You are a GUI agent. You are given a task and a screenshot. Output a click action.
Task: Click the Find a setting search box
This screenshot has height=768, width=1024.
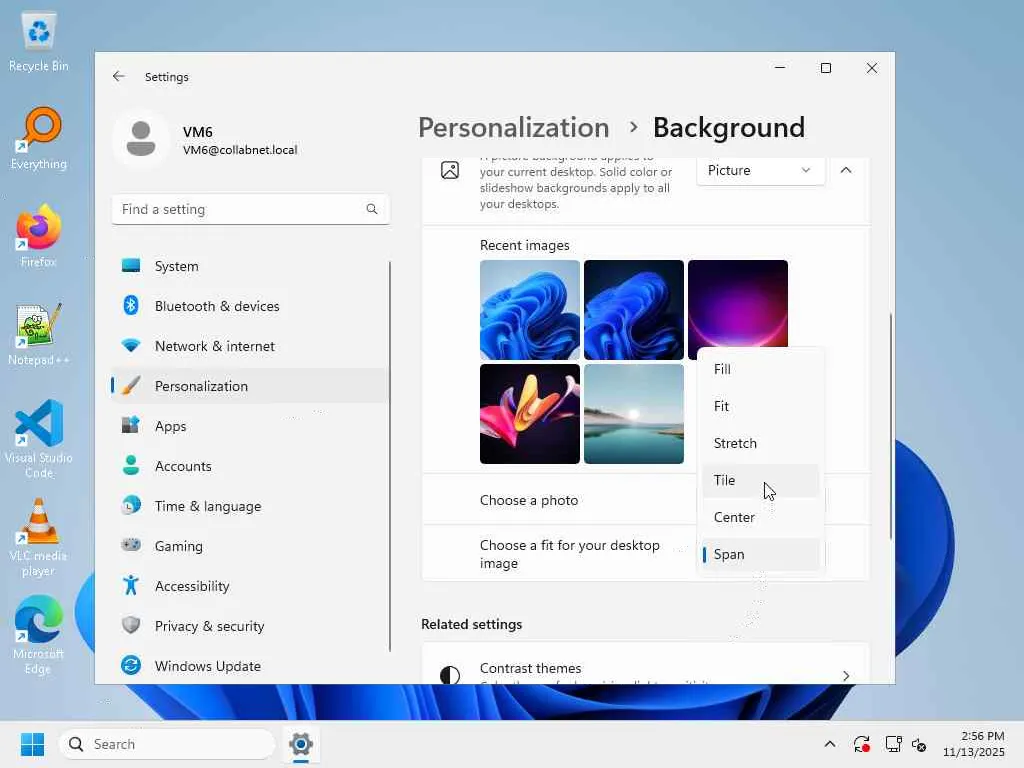[x=250, y=209]
